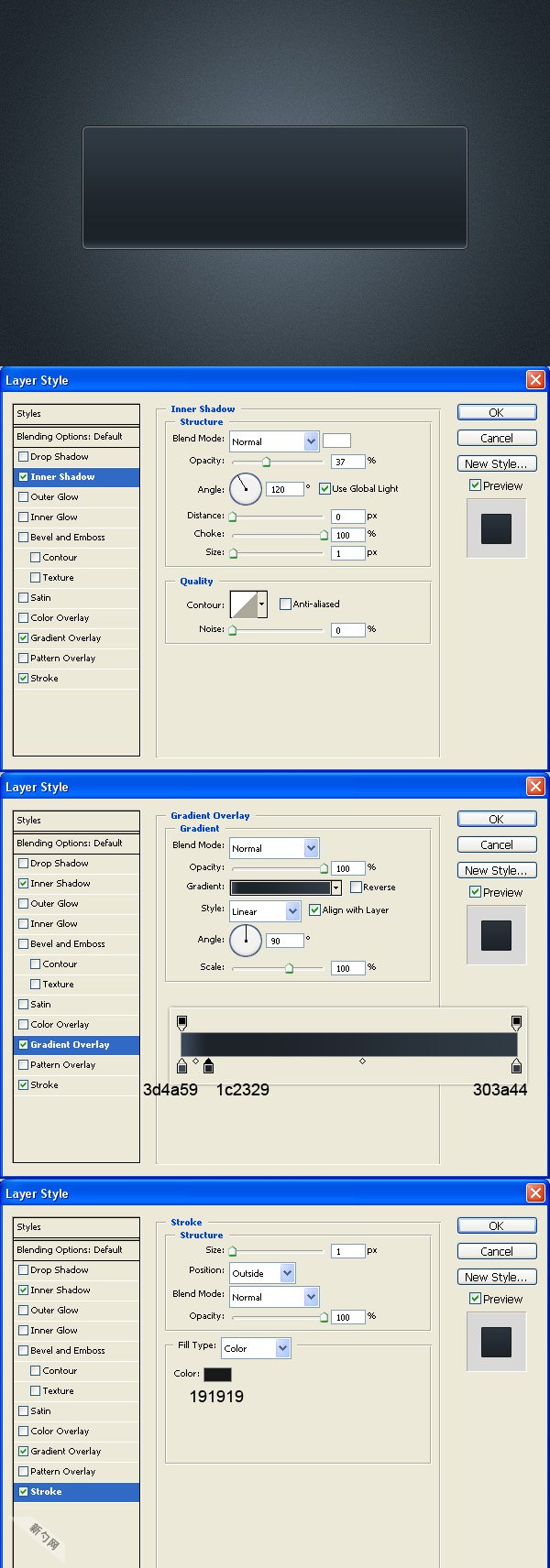The image size is (550, 1568).
Task: Toggle Use Global Light checkbox
Action: tap(324, 489)
